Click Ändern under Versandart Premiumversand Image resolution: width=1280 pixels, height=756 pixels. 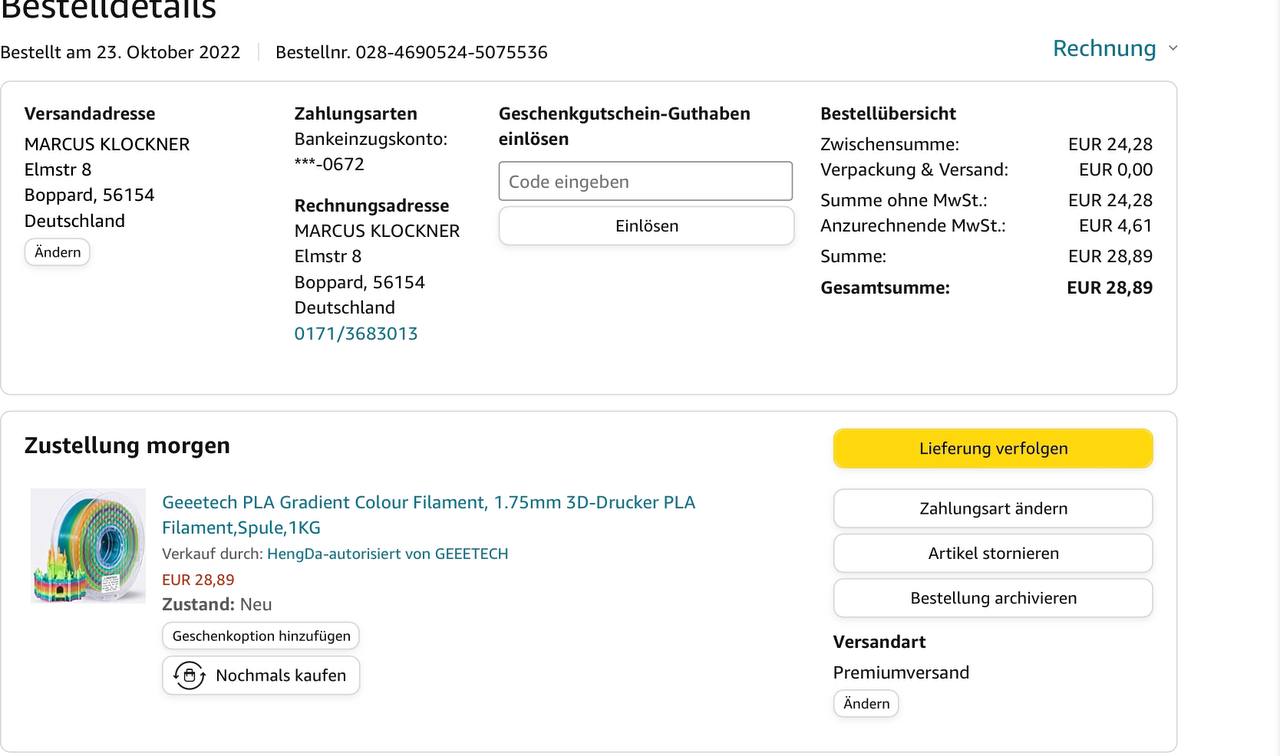(866, 703)
